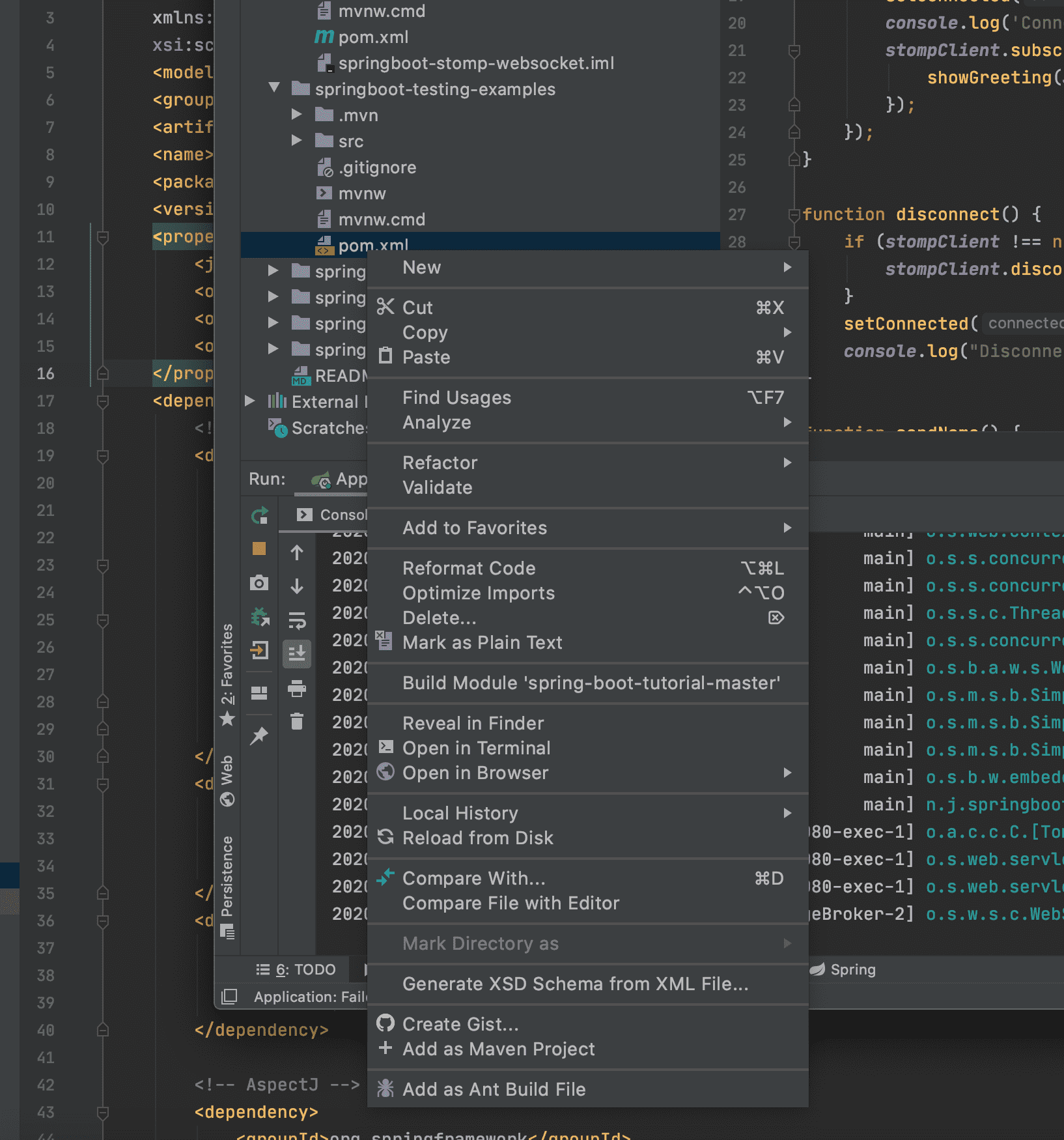
Task: Expand the .mvn folder
Action: pos(297,115)
